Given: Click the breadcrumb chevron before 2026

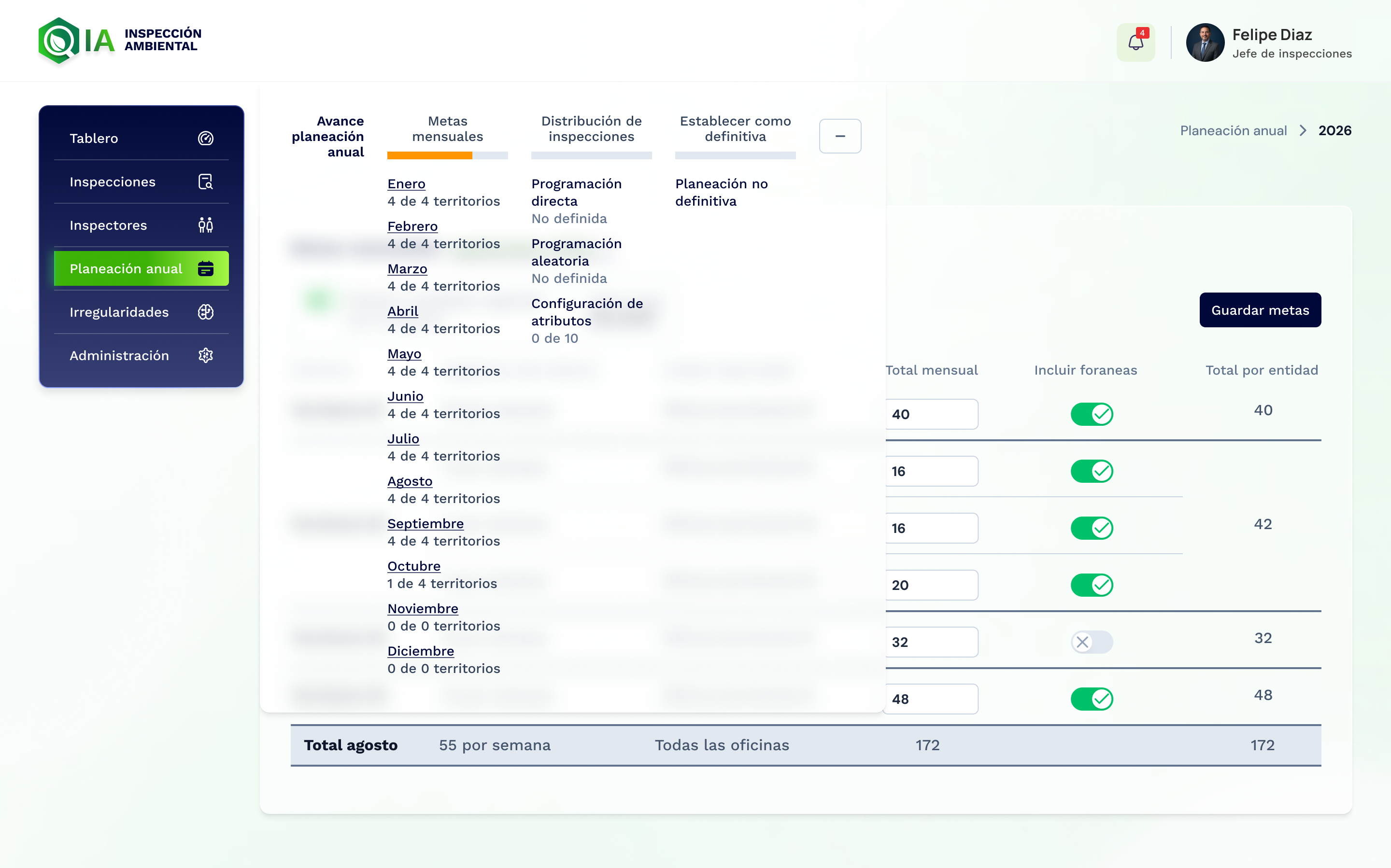Looking at the screenshot, I should click(x=1303, y=131).
